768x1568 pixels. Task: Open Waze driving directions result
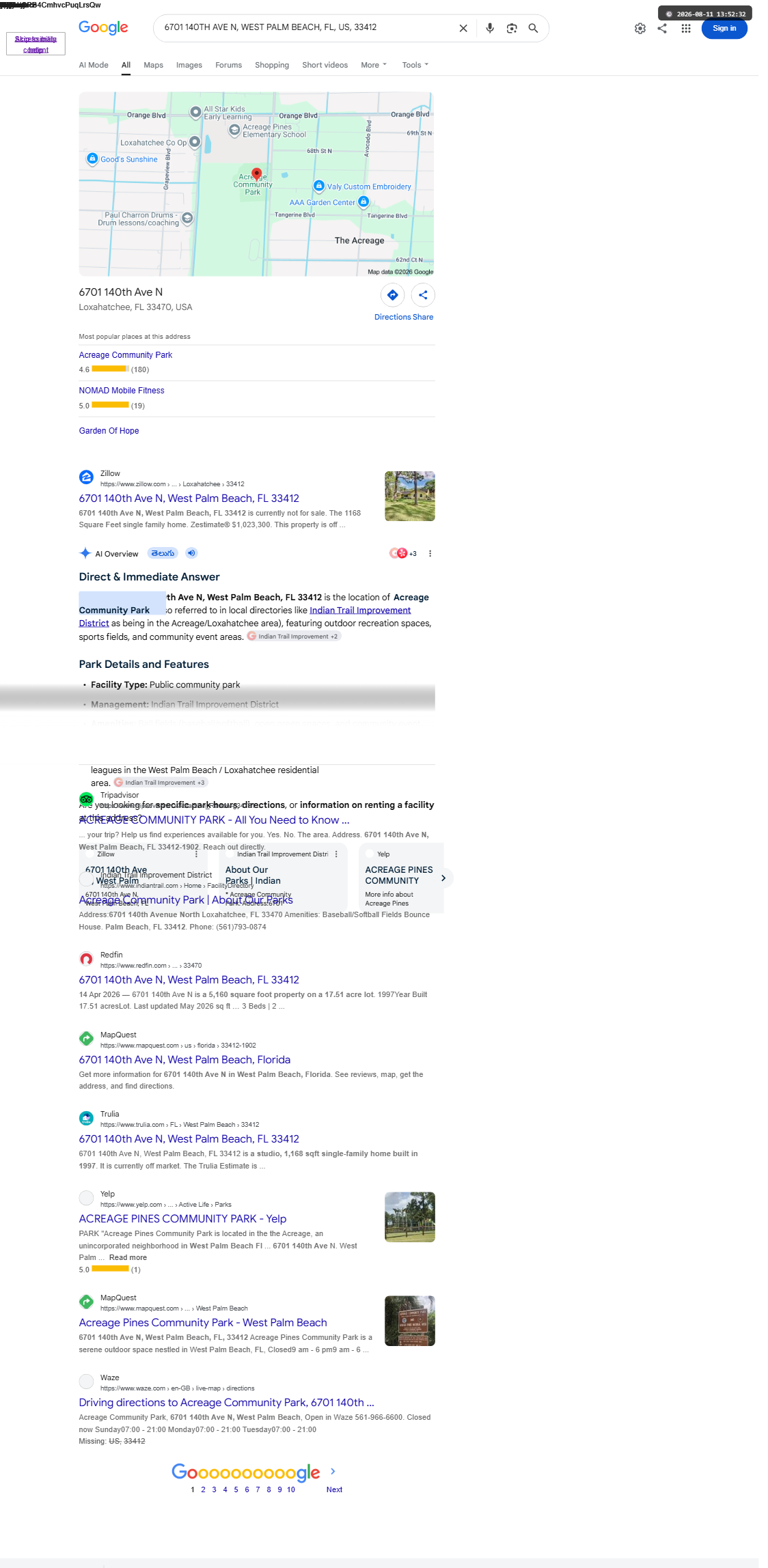click(226, 1403)
